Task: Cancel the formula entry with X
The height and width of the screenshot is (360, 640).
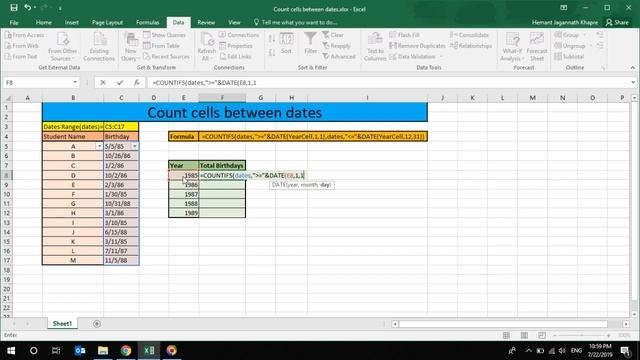Action: pyautogui.click(x=103, y=82)
